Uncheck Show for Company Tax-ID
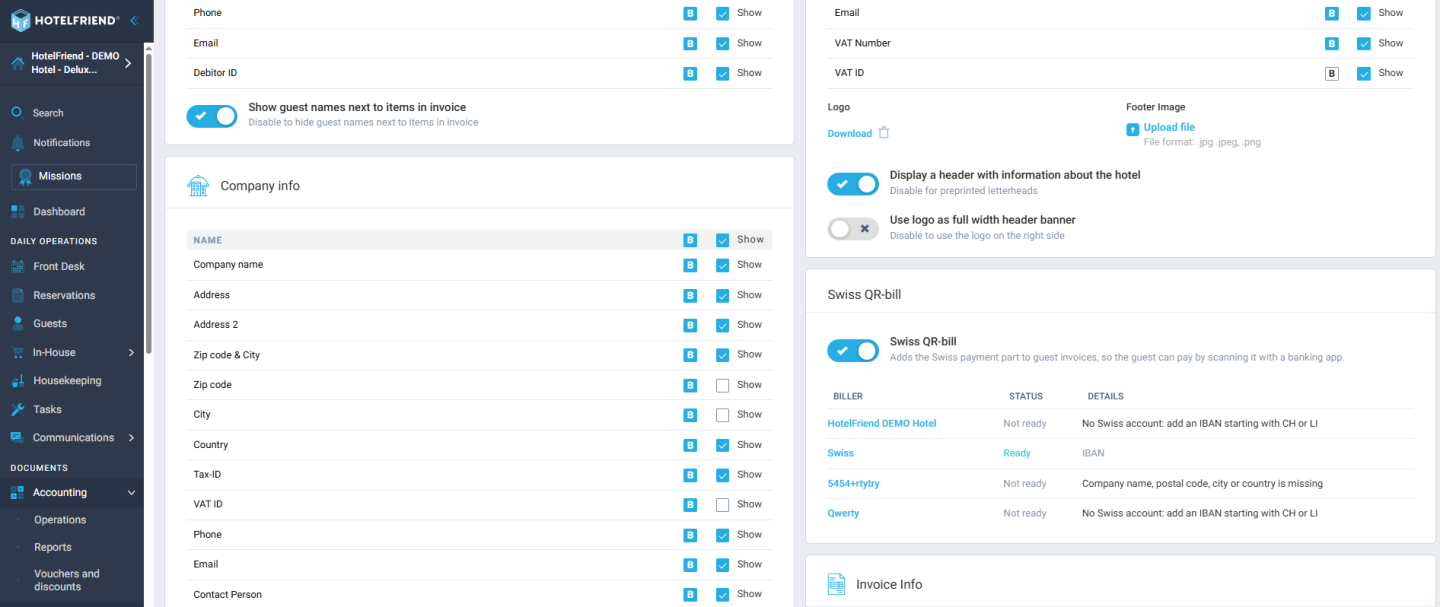Image resolution: width=1440 pixels, height=607 pixels. 723,475
